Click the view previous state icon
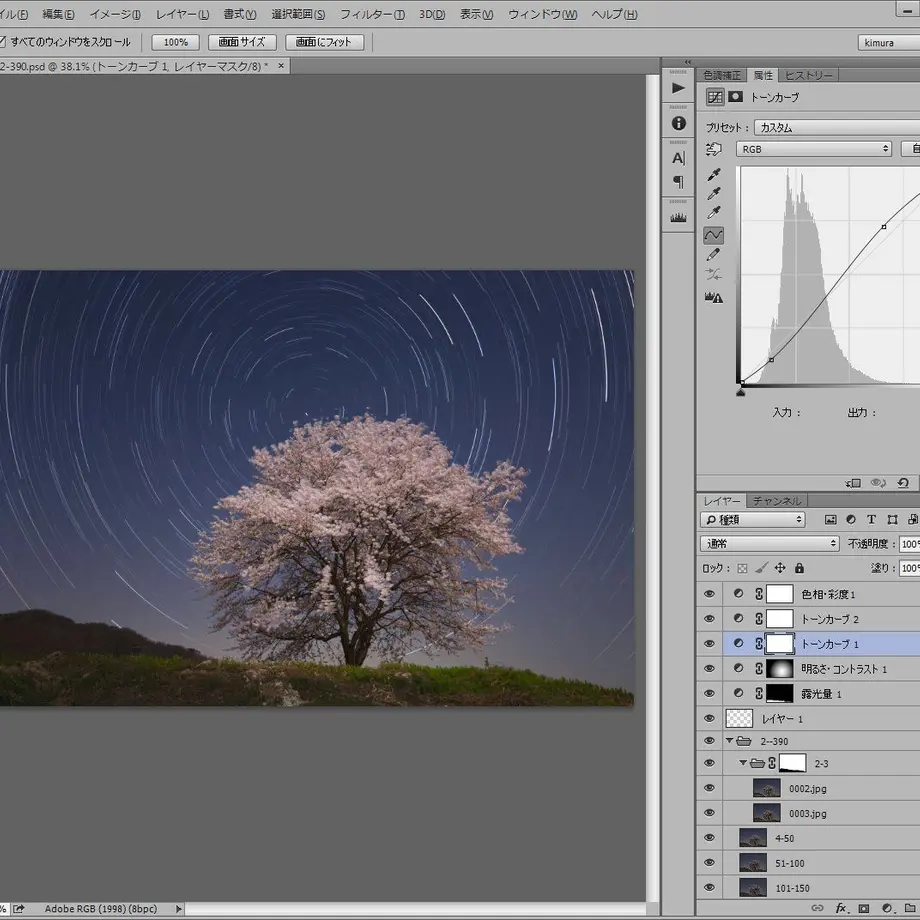Image resolution: width=920 pixels, height=920 pixels. (x=878, y=483)
